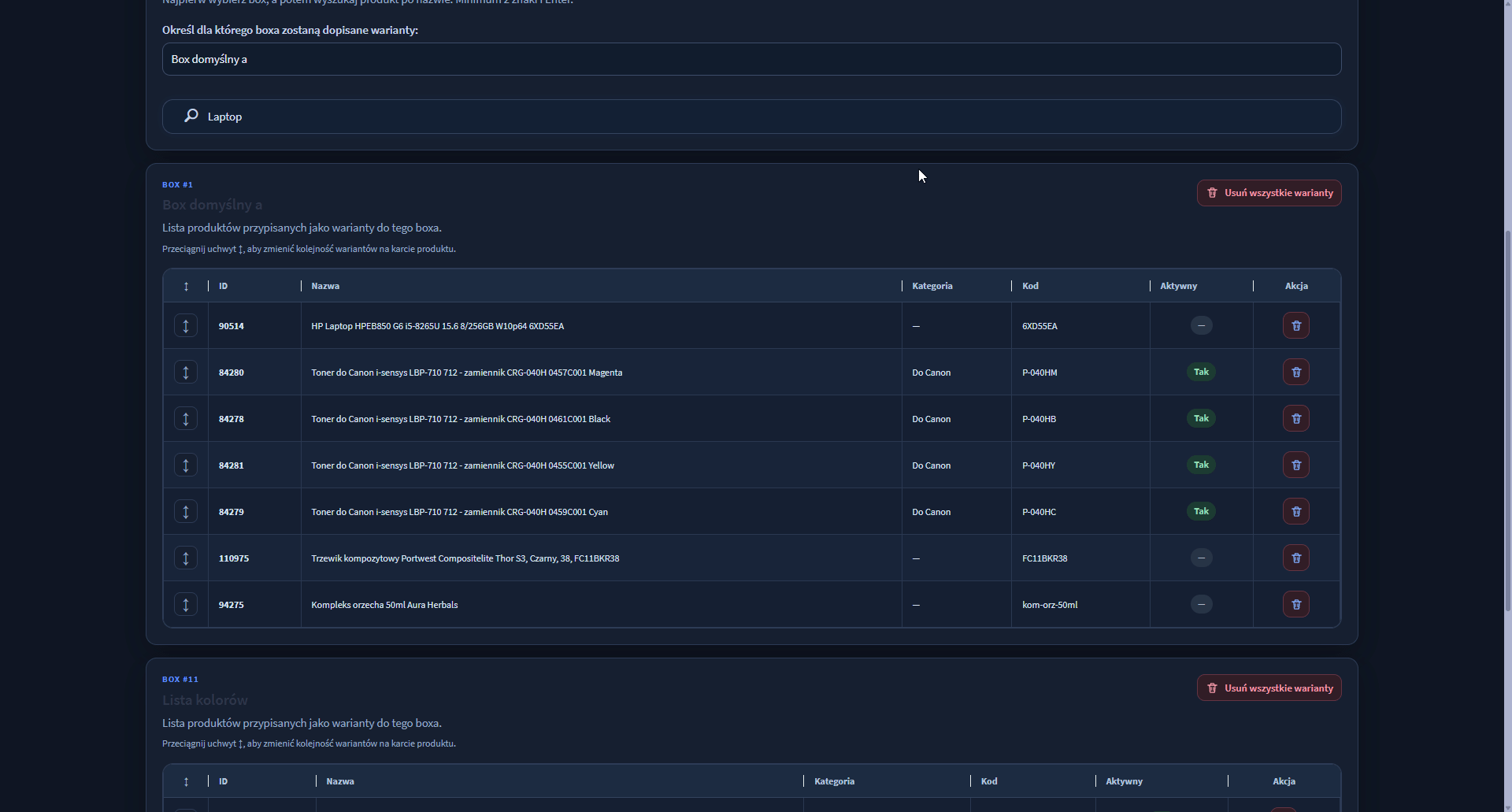Click the 'Lista kolorów' section heading
The height and width of the screenshot is (812, 1512).
click(x=205, y=700)
